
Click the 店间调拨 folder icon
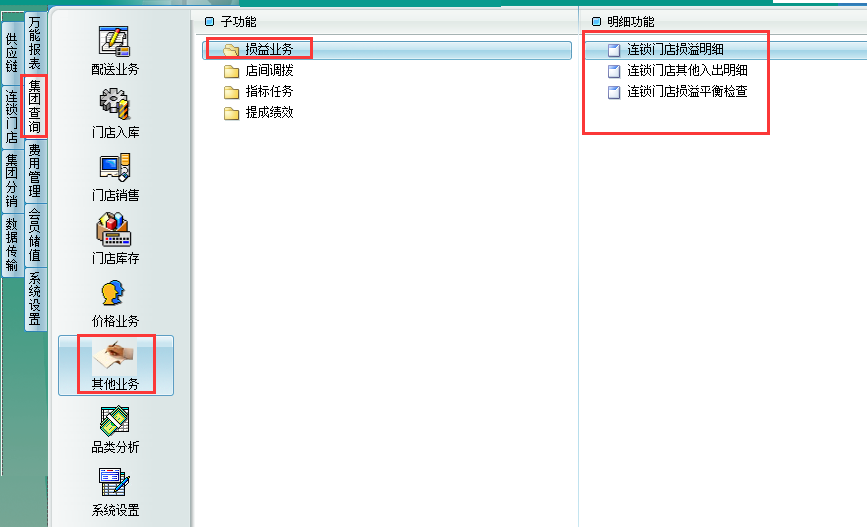pyautogui.click(x=231, y=71)
